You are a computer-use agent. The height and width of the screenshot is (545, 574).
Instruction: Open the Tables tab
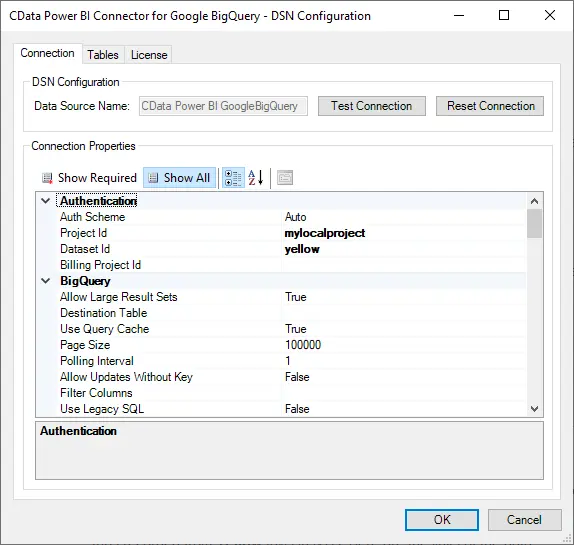click(103, 55)
